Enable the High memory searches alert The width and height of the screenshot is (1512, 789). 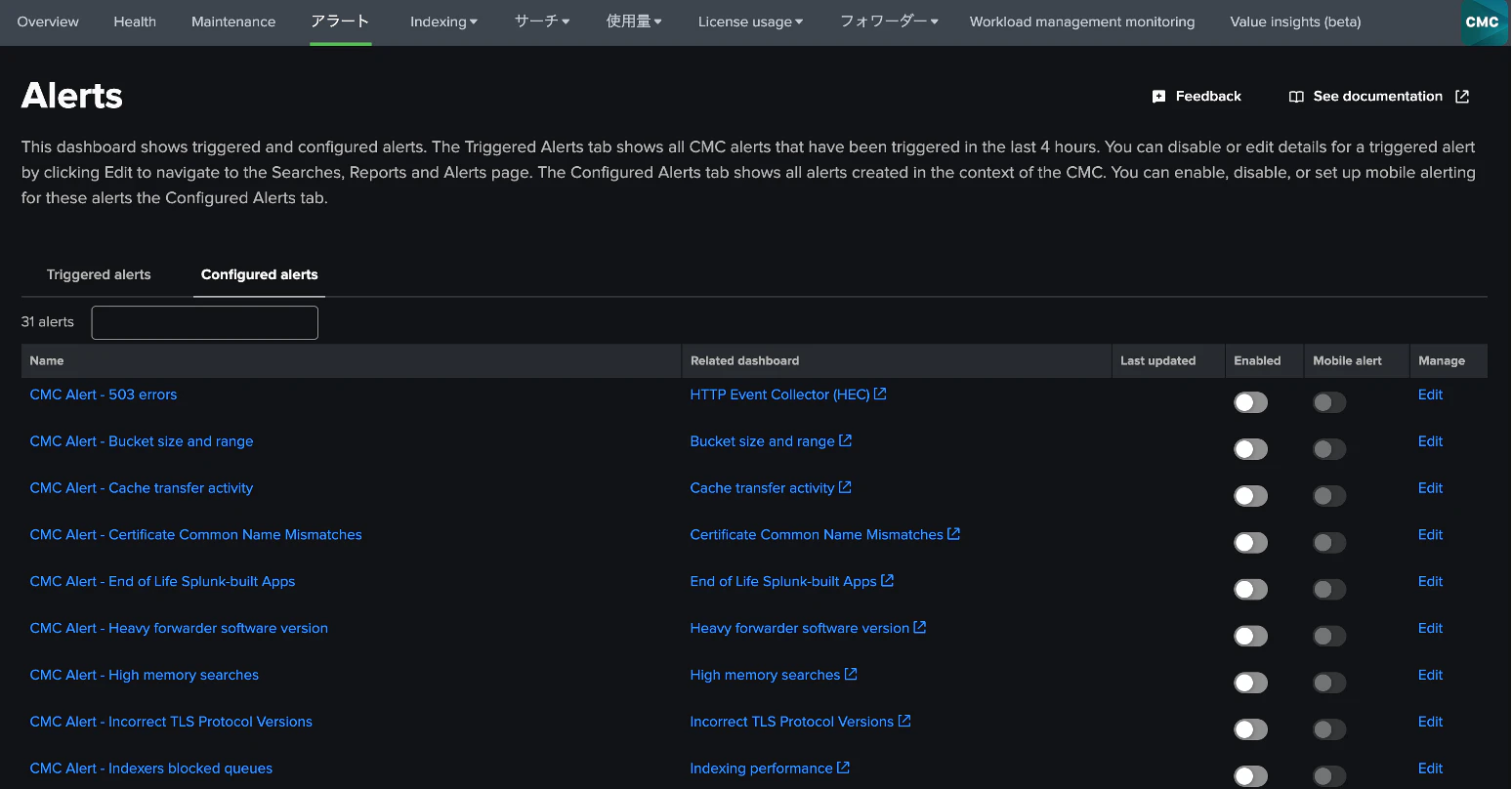[x=1250, y=684]
